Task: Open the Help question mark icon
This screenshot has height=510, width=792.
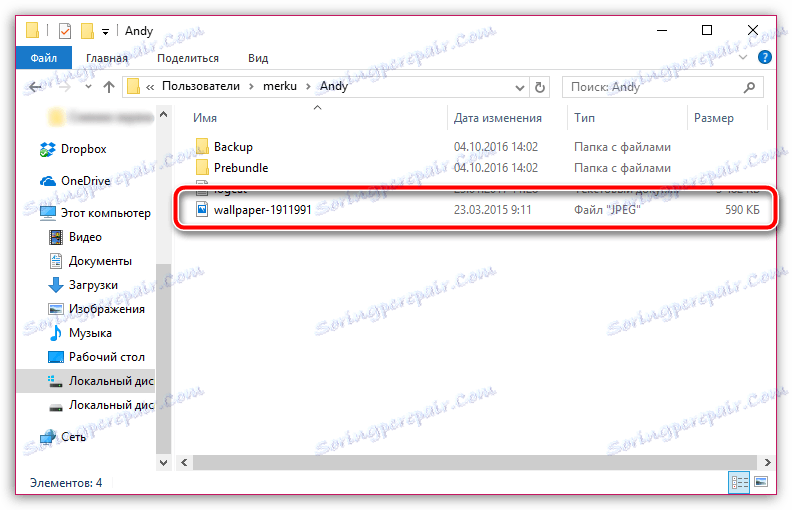Action: pos(765,57)
